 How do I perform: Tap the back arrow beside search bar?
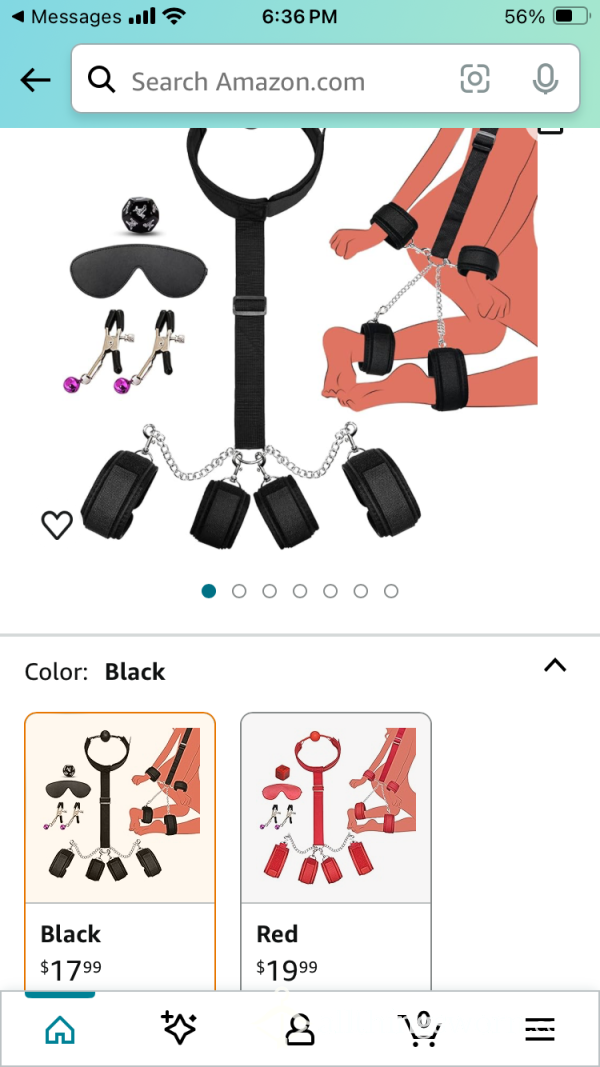35,80
